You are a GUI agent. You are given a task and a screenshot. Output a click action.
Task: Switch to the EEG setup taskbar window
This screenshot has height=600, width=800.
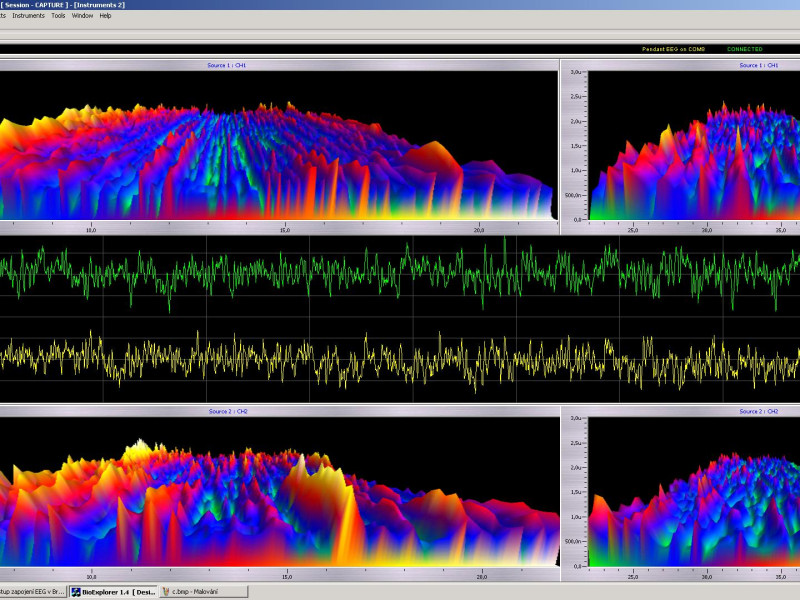[30, 592]
